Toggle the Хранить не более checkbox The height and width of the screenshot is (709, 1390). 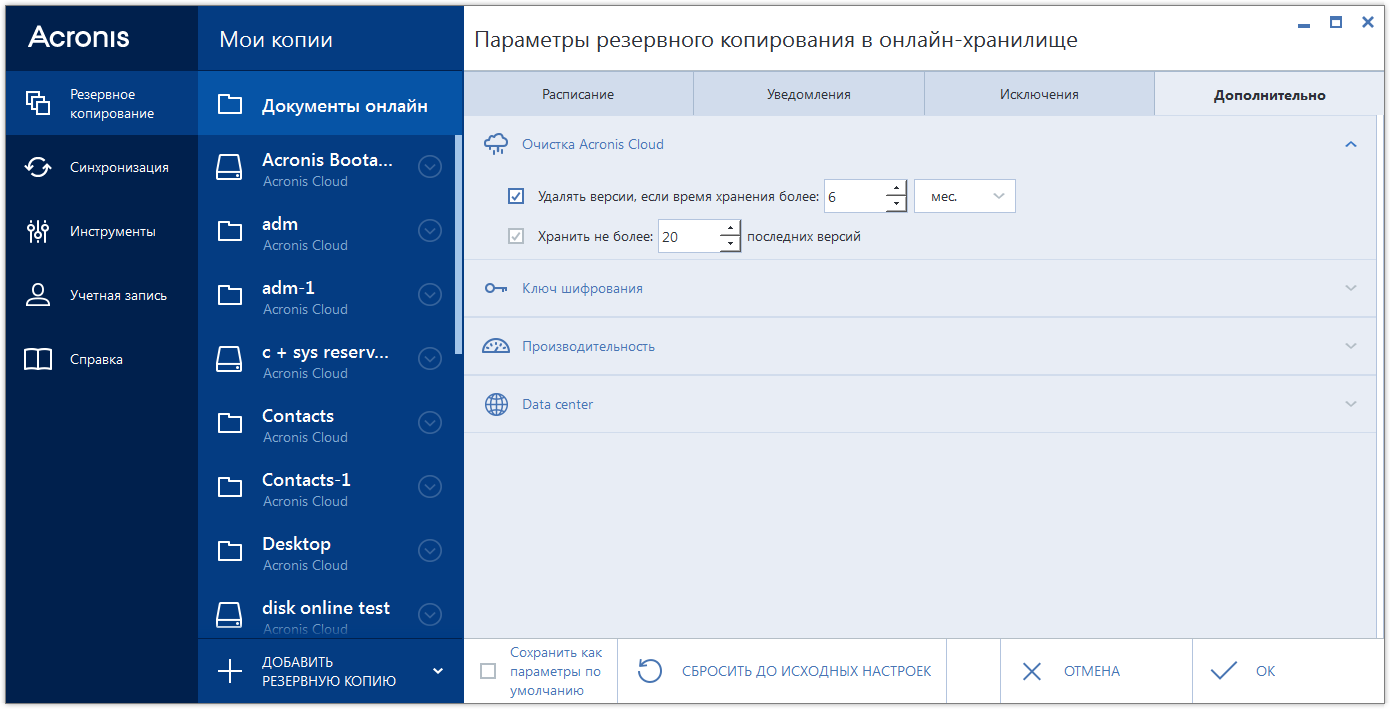516,237
